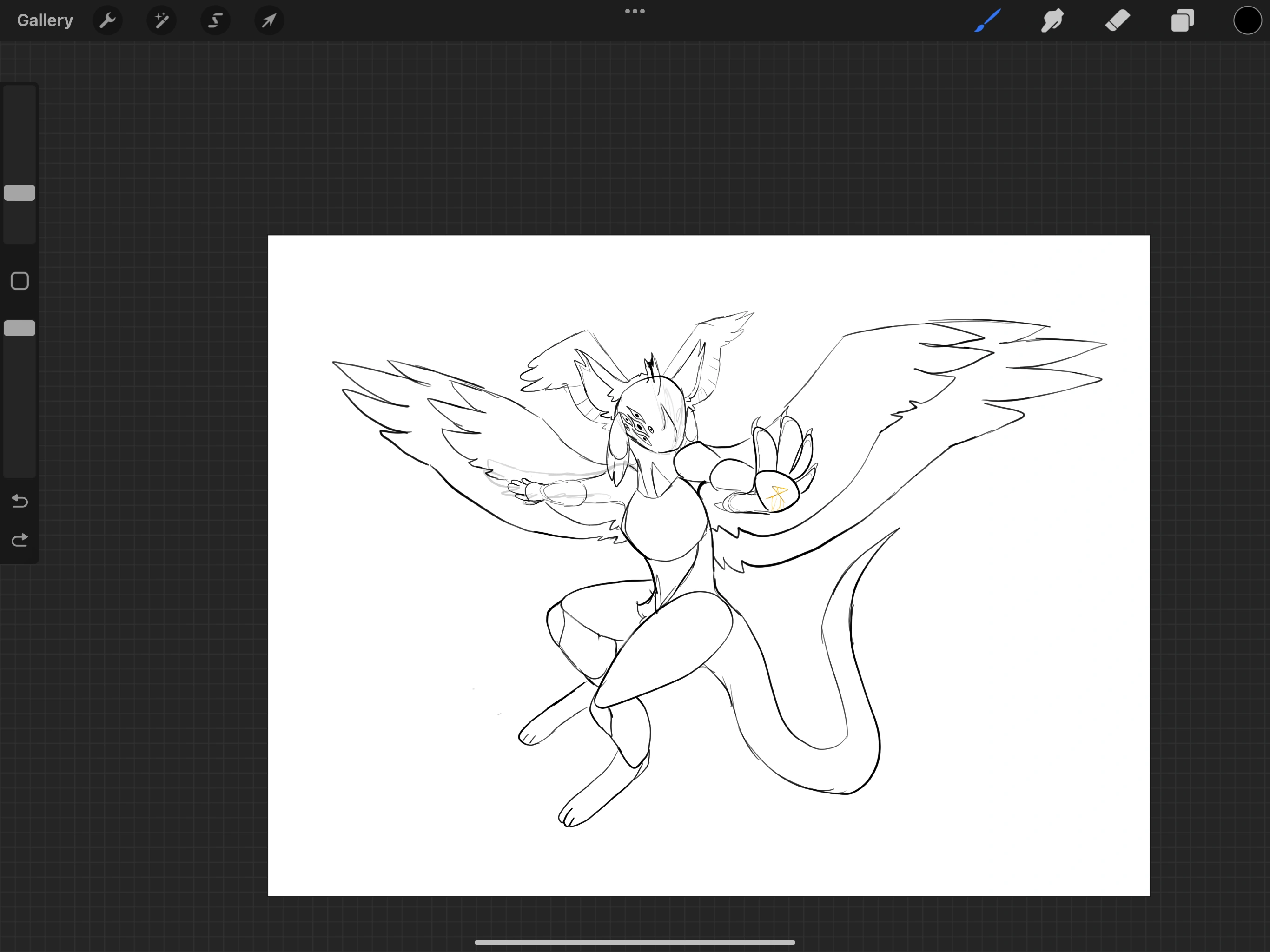This screenshot has width=1270, height=952.
Task: Tap the square modify button in sidebar
Action: tap(20, 281)
